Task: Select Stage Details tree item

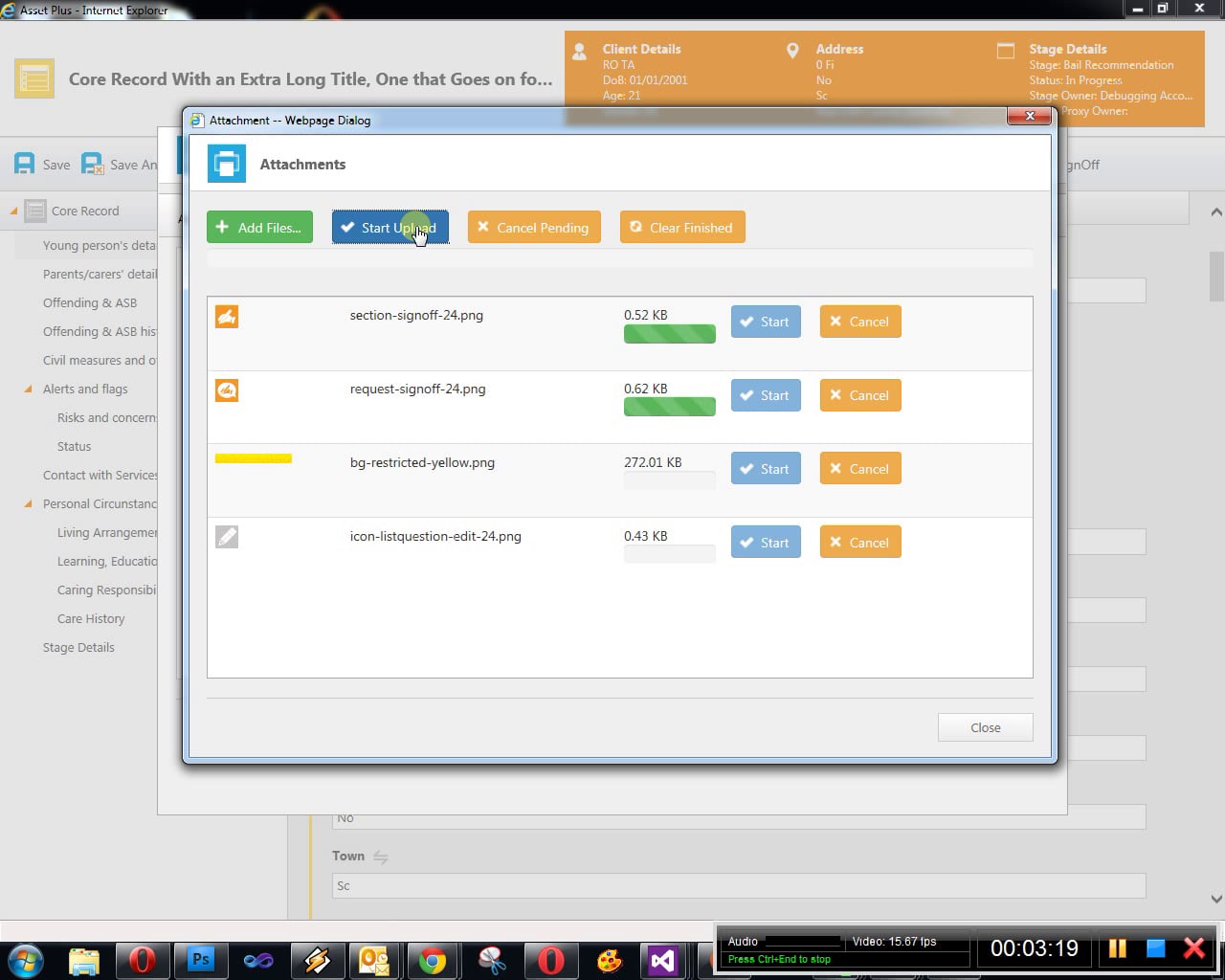Action: click(78, 647)
